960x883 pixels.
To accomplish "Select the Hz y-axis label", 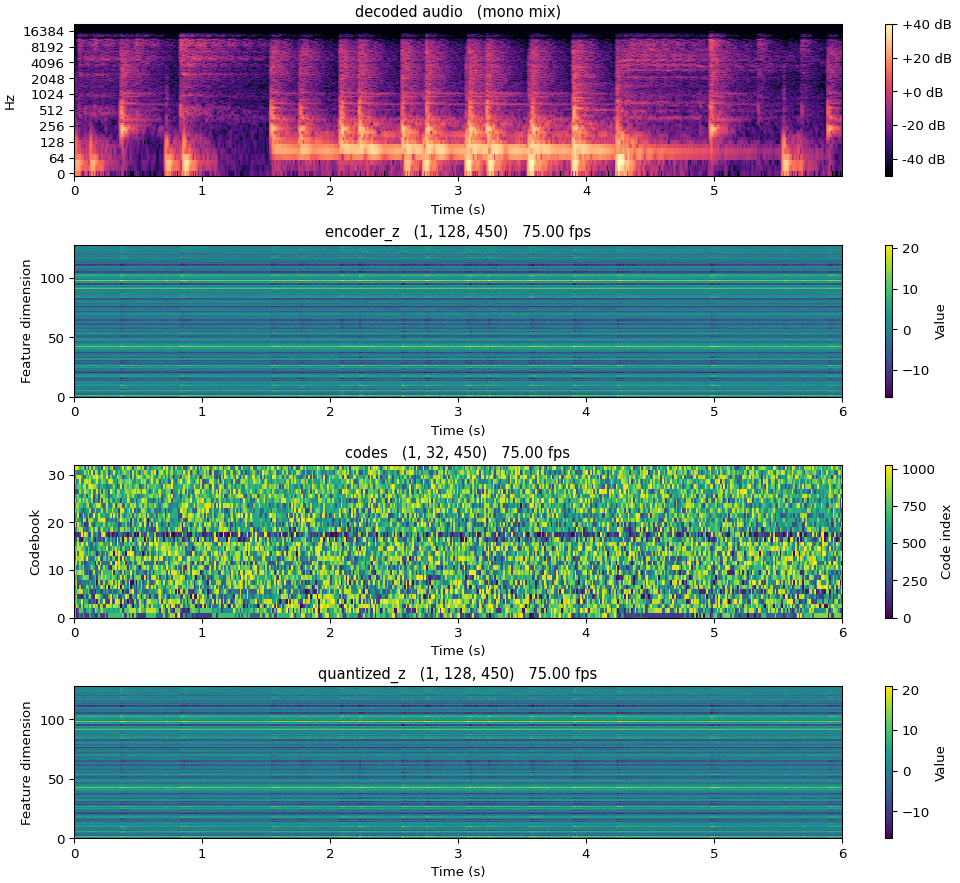I will coord(10,100).
